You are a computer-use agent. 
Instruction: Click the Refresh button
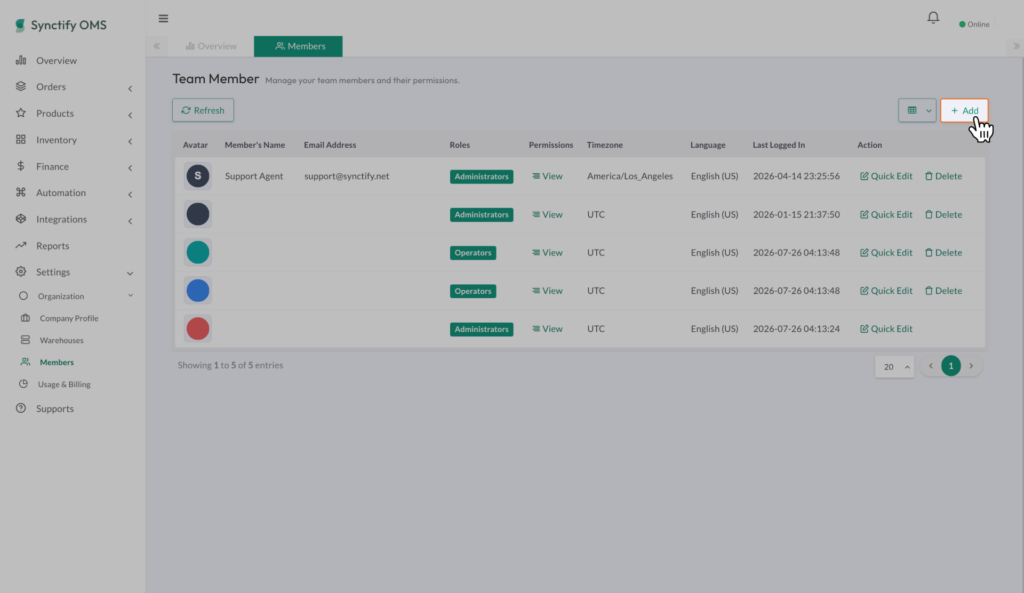(x=203, y=110)
